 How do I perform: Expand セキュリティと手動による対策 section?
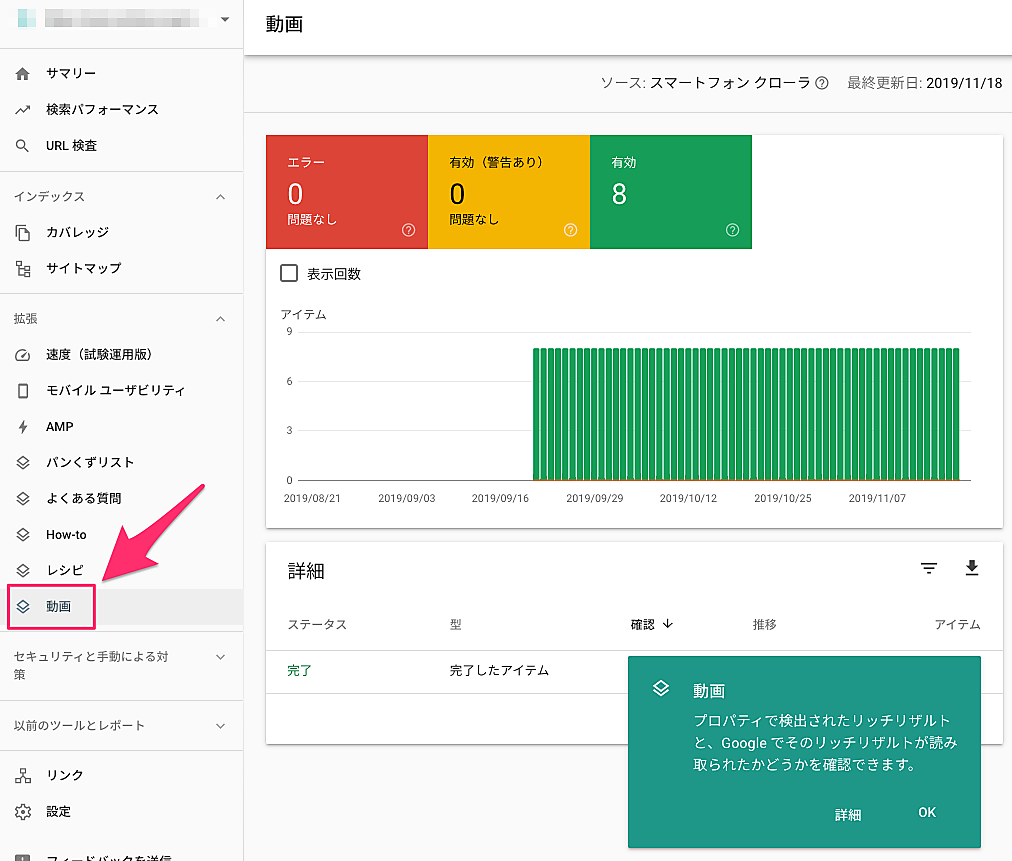(x=221, y=657)
